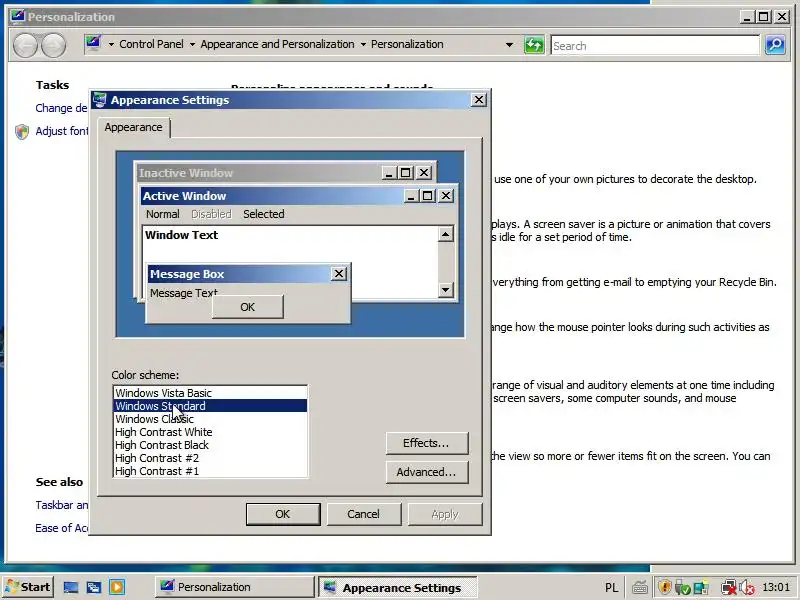
Task: Open the Taskbar link under See also
Action: coord(61,505)
